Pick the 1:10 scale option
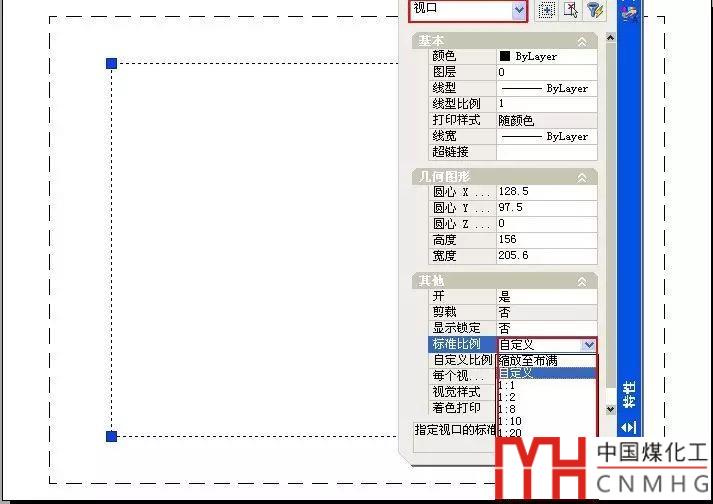 pos(546,421)
